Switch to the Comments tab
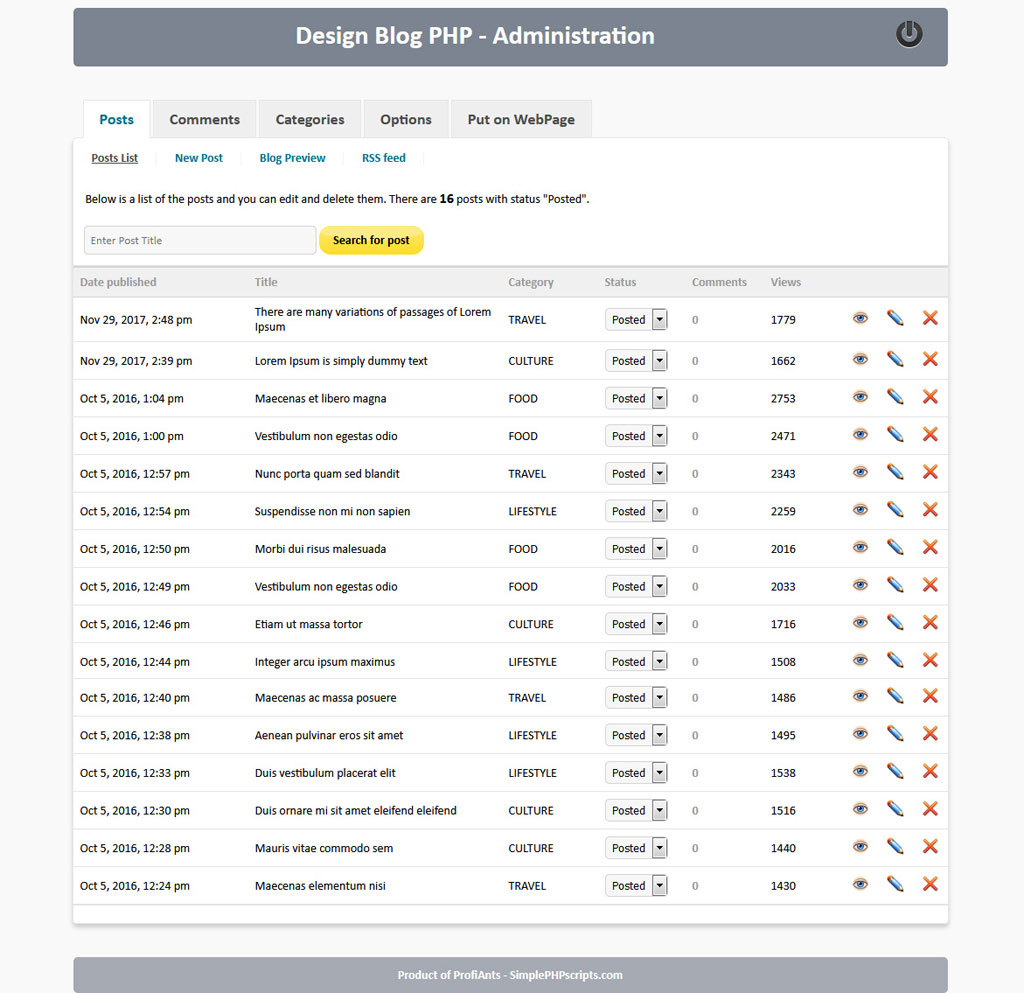Image resolution: width=1024 pixels, height=993 pixels. click(204, 118)
